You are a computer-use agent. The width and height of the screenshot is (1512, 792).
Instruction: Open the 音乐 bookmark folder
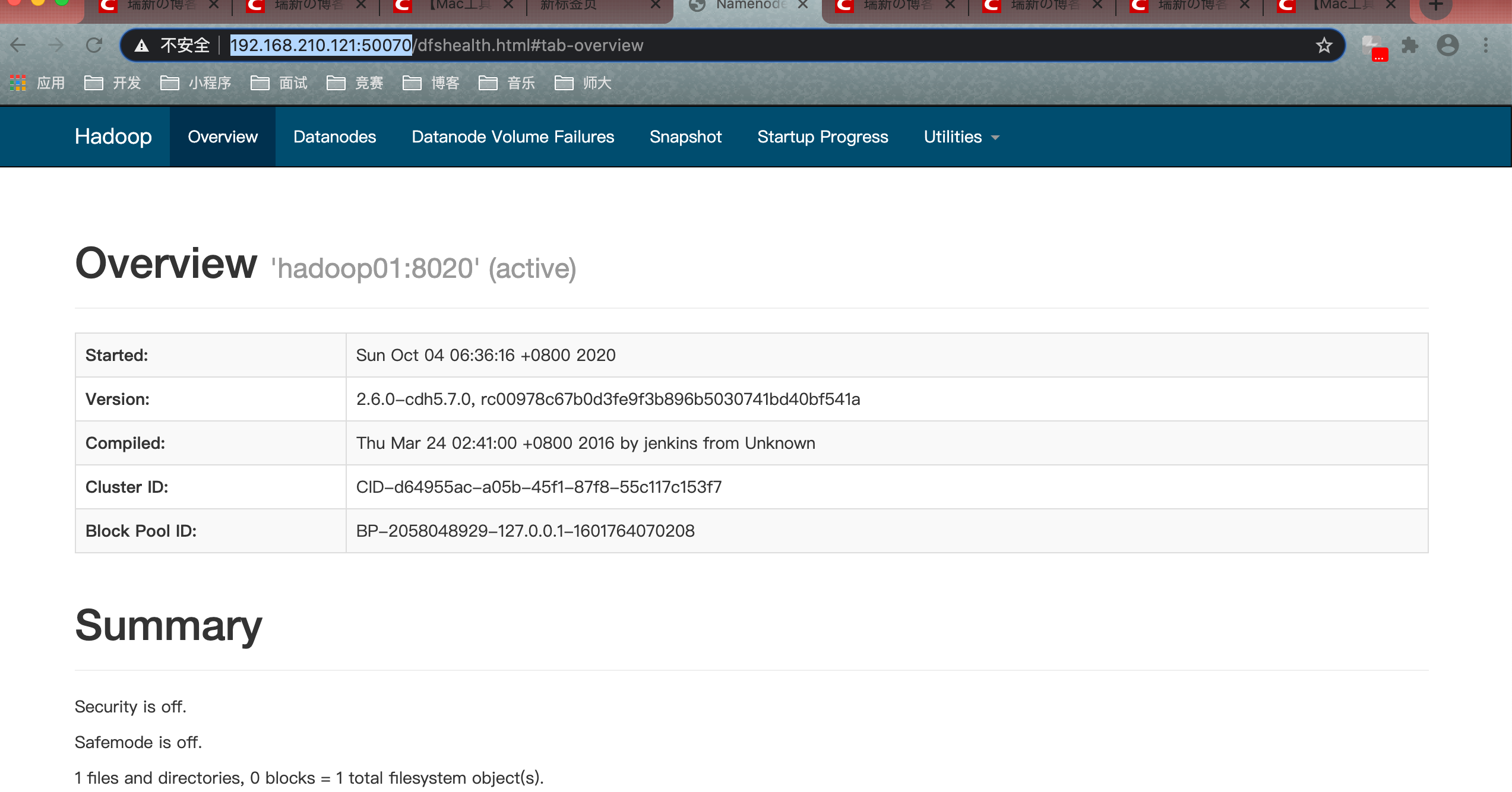[507, 83]
